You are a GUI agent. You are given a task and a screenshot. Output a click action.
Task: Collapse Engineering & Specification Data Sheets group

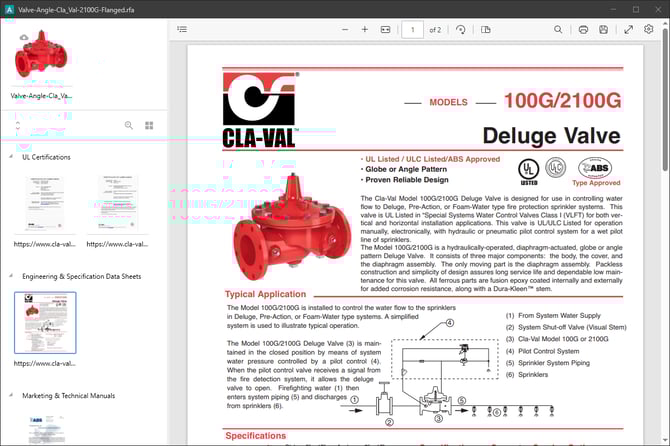tap(12, 275)
